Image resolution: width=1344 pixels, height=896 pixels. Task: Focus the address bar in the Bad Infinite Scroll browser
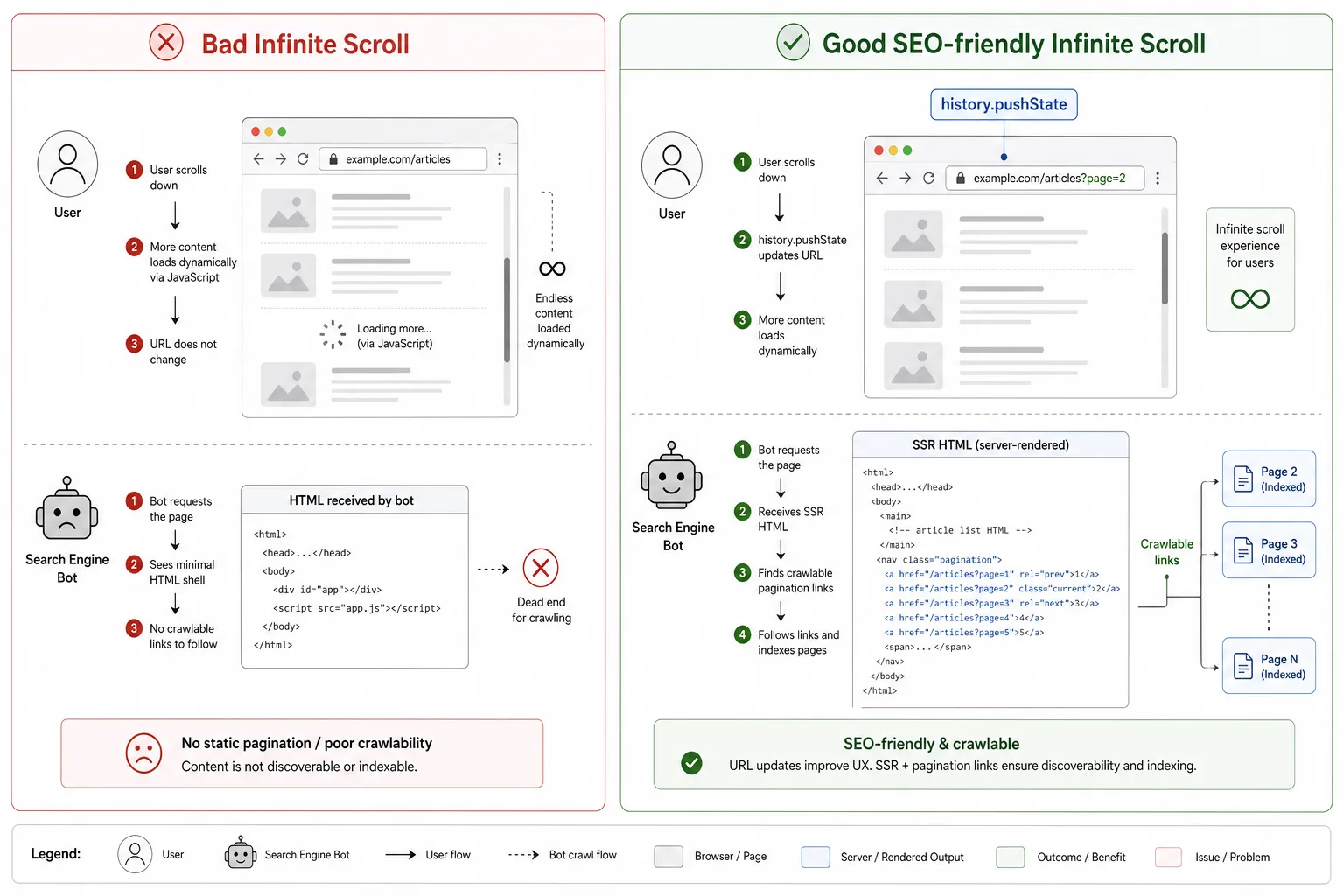click(403, 158)
